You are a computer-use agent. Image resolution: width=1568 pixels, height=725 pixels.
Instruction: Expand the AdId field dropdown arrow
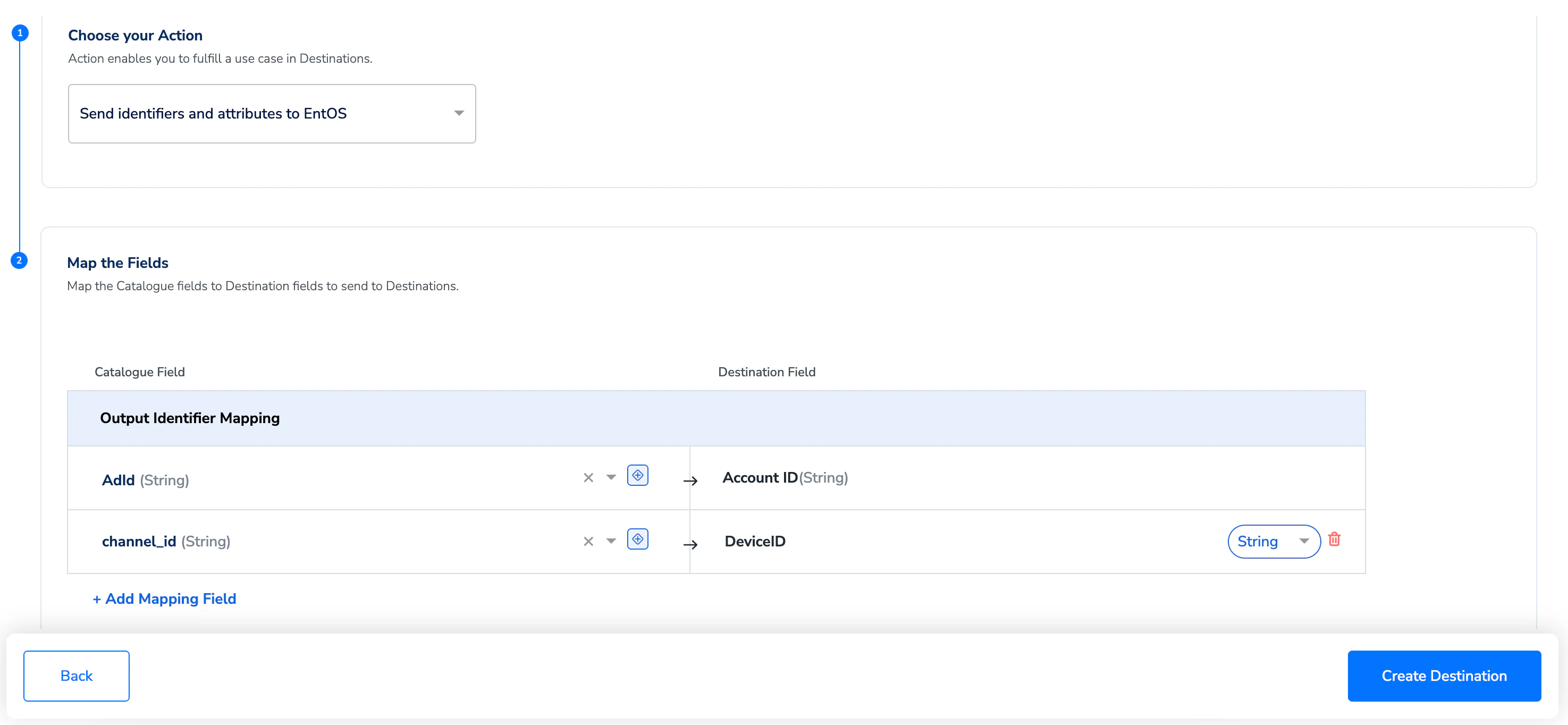tap(611, 477)
